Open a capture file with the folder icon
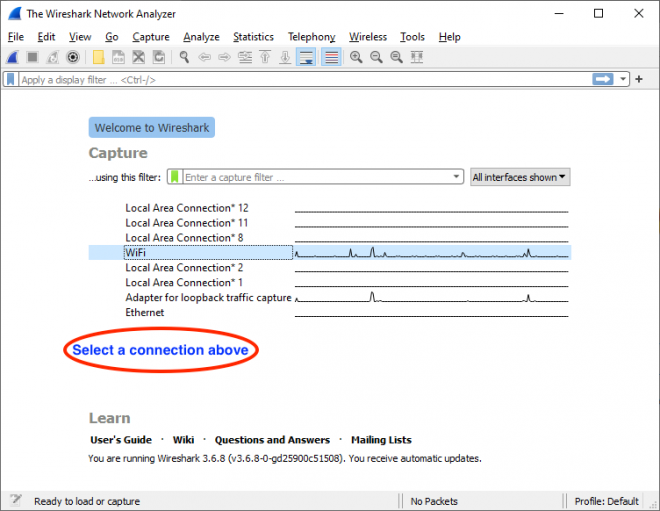This screenshot has height=511, width=660. click(98, 57)
